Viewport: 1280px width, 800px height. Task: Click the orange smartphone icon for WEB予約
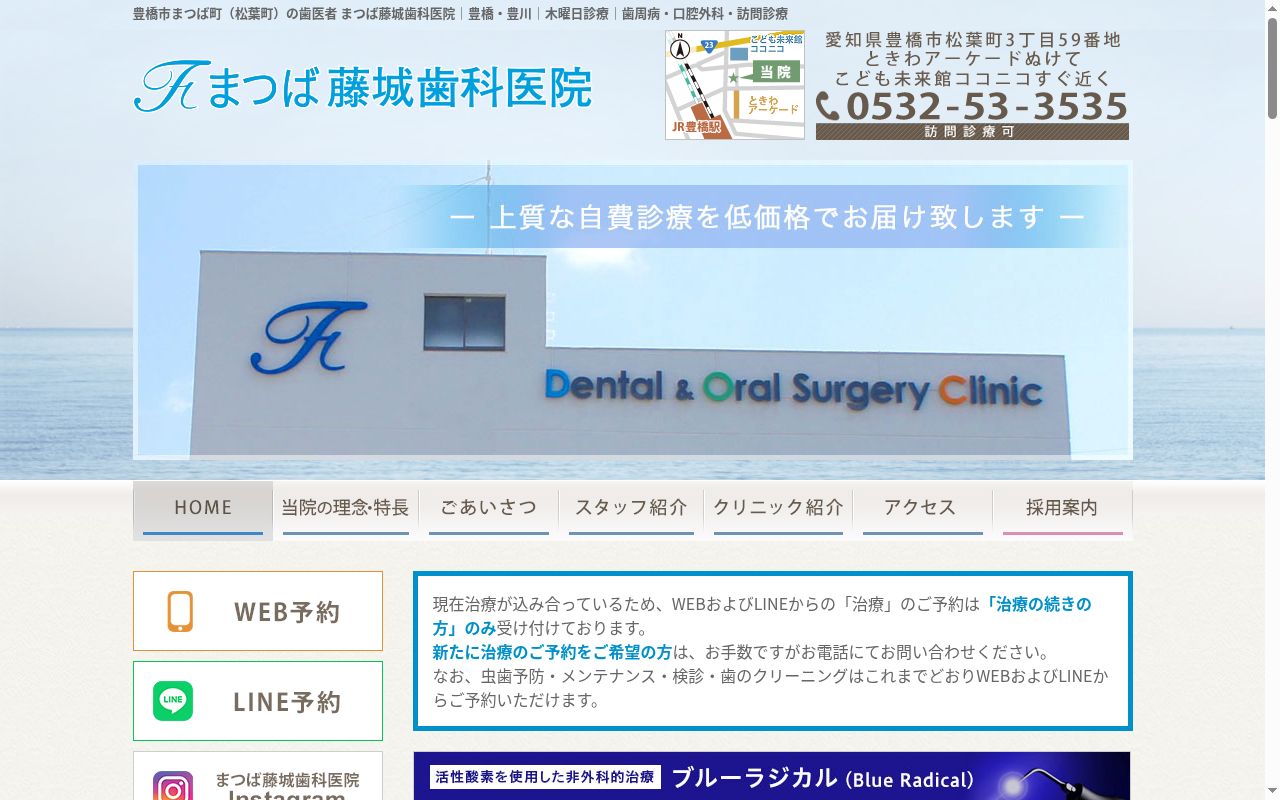pos(180,611)
